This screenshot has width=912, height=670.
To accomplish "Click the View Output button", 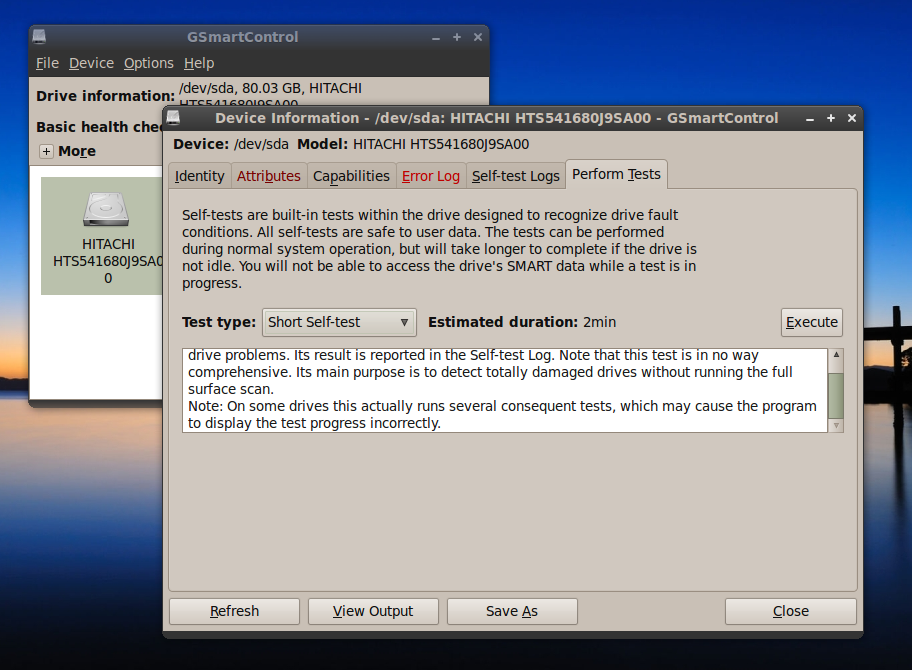I will [373, 611].
